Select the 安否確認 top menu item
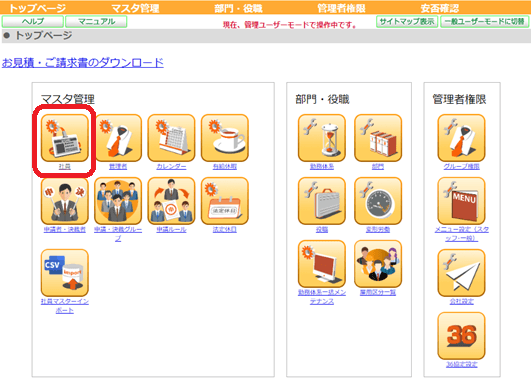Screen dimensions: 531x379 (440, 8)
